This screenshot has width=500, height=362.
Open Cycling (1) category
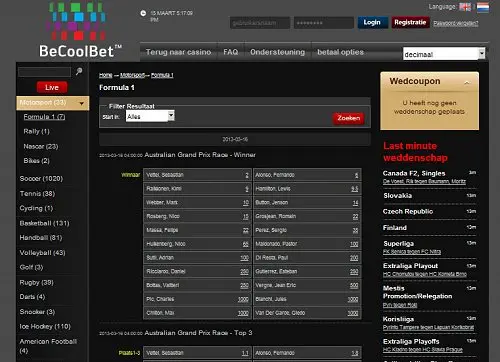click(x=36, y=208)
